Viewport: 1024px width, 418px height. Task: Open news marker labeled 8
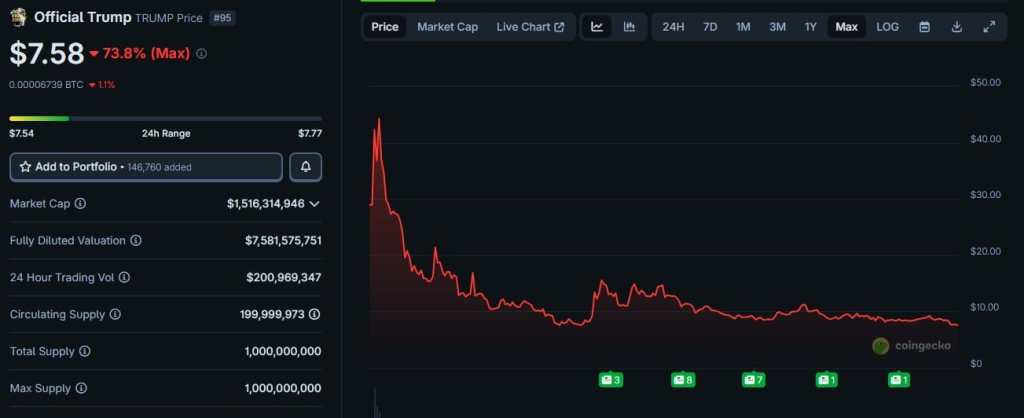[x=683, y=379]
